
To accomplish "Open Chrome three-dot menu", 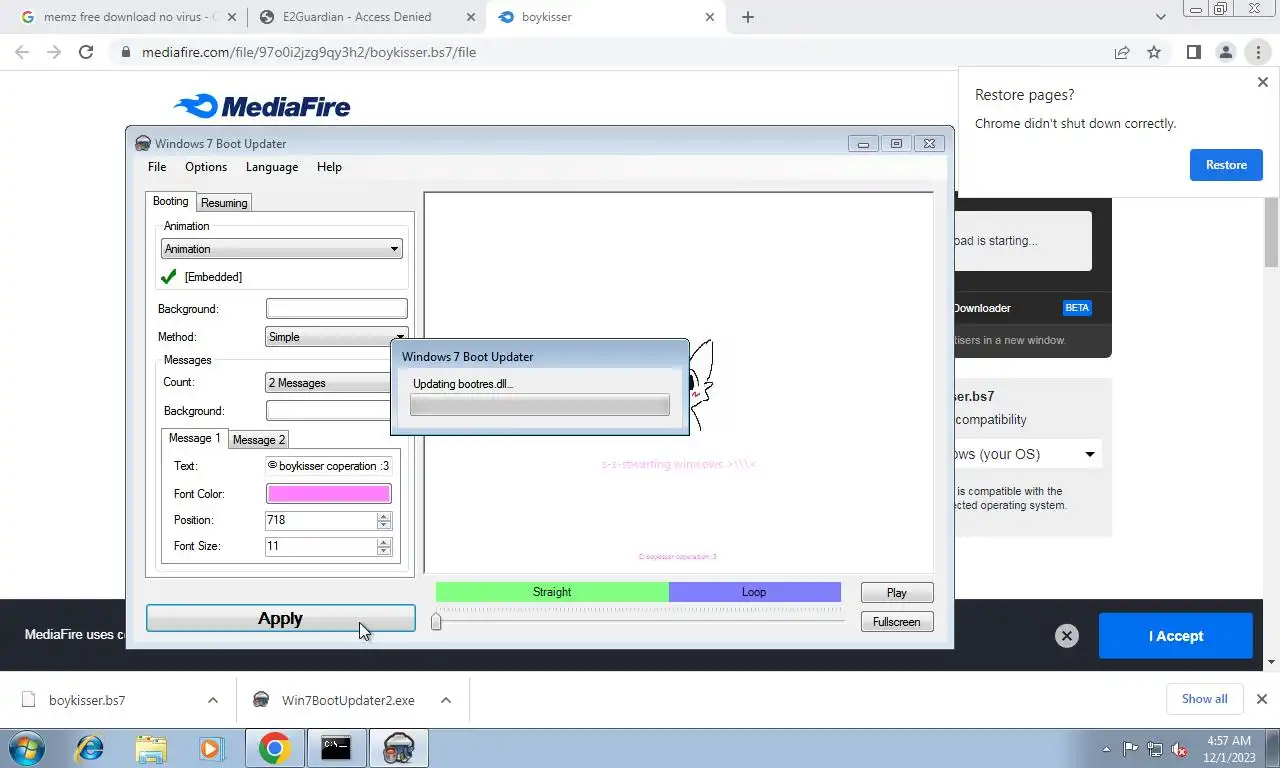I will [1258, 52].
